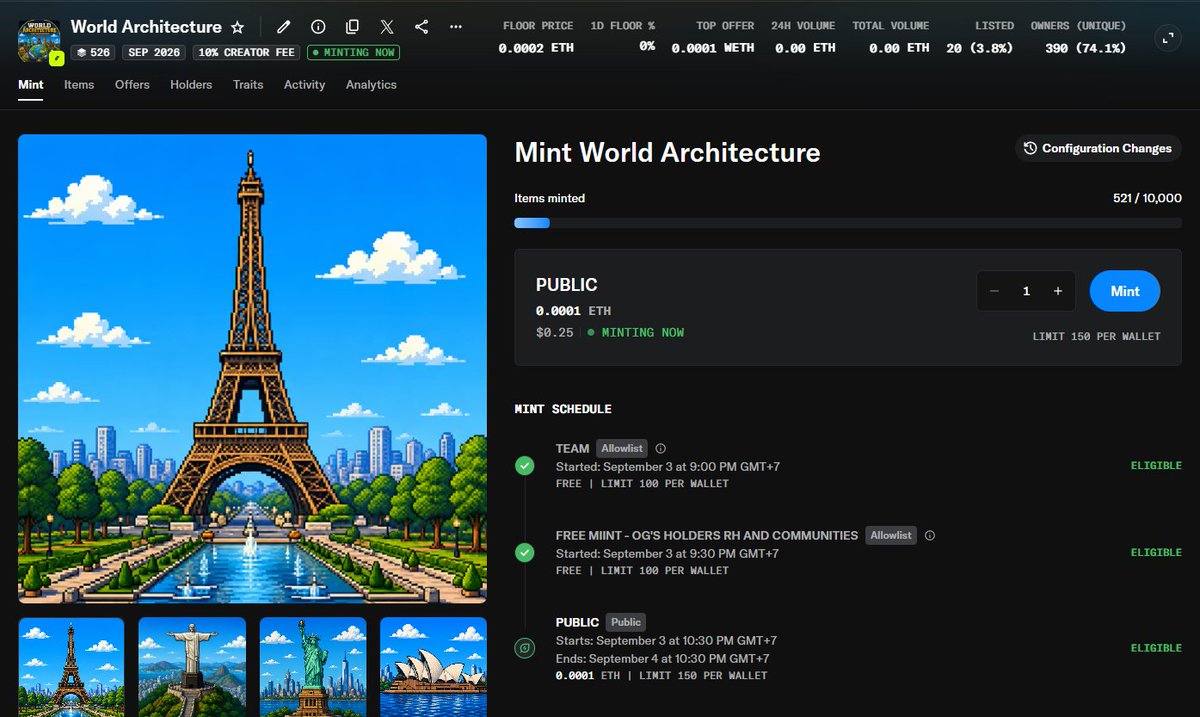
Task: Click the mint quantity field showing 1
Action: [x=1026, y=291]
